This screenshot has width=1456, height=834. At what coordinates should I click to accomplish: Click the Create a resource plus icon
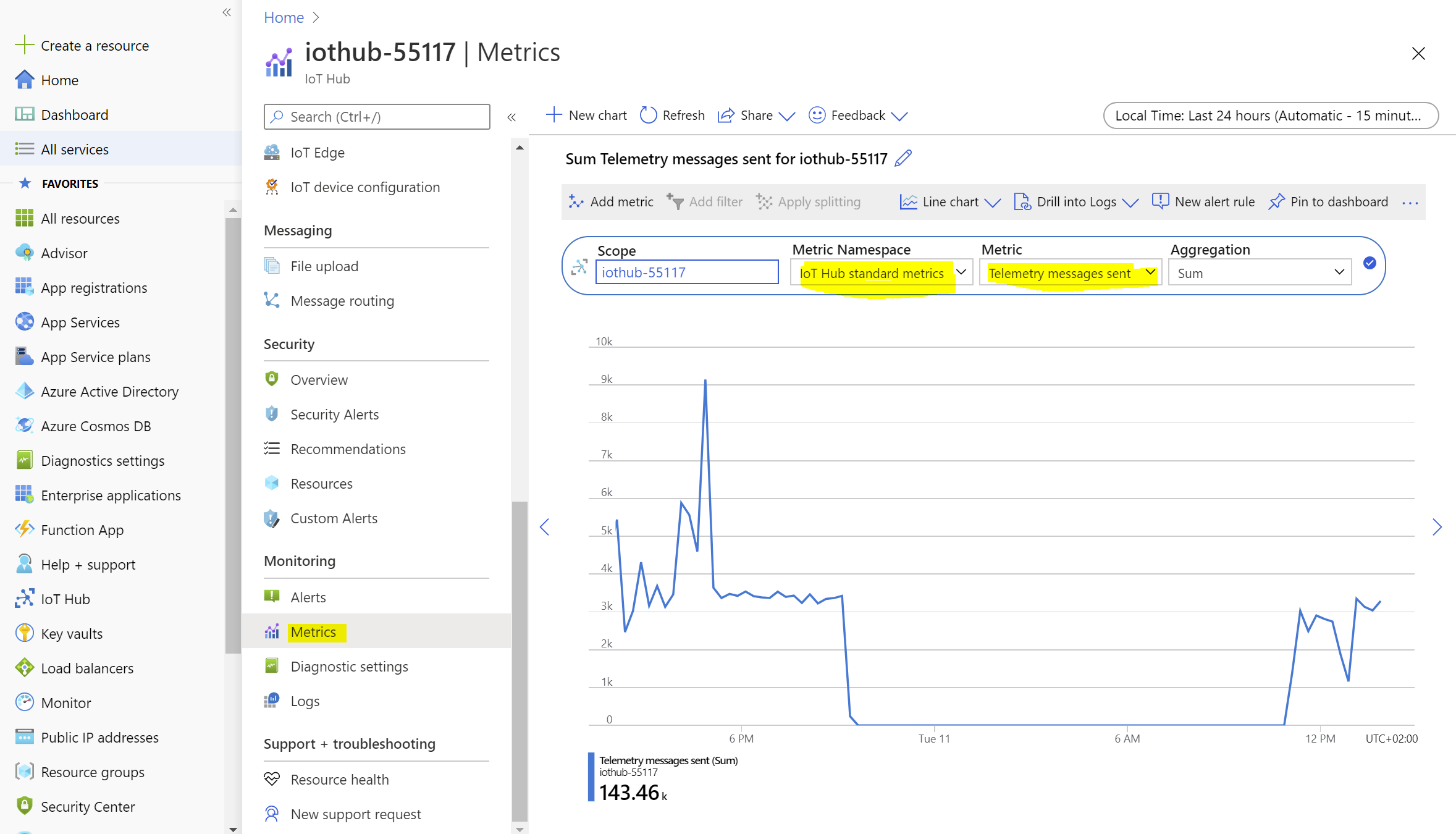(x=24, y=45)
